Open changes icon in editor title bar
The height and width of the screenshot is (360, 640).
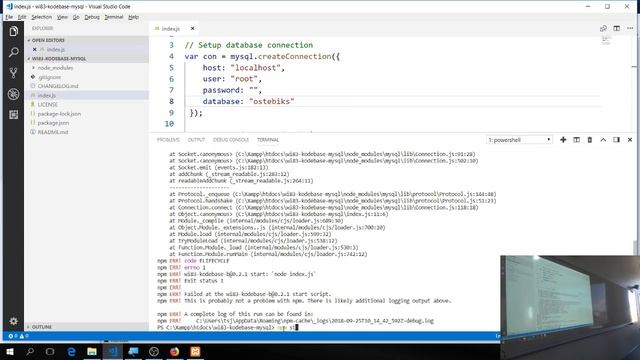click(x=603, y=28)
